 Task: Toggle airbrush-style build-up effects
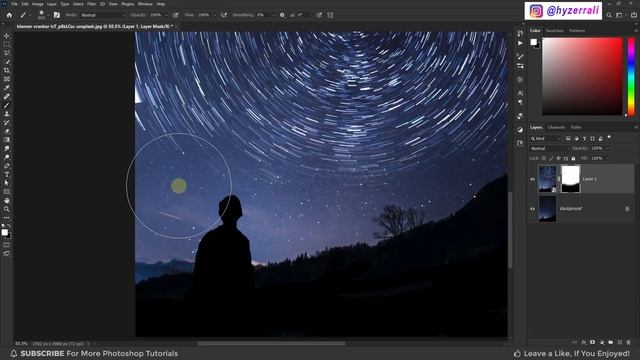[224, 15]
